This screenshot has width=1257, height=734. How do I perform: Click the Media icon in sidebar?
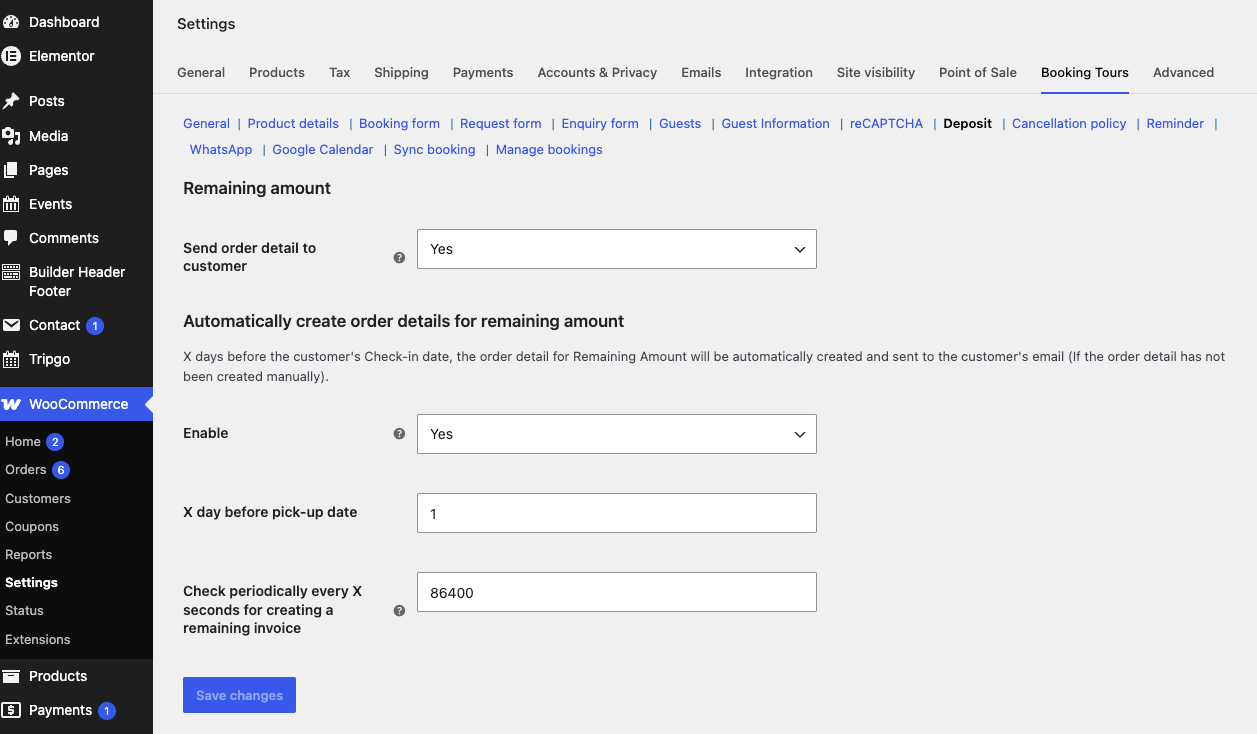12,136
